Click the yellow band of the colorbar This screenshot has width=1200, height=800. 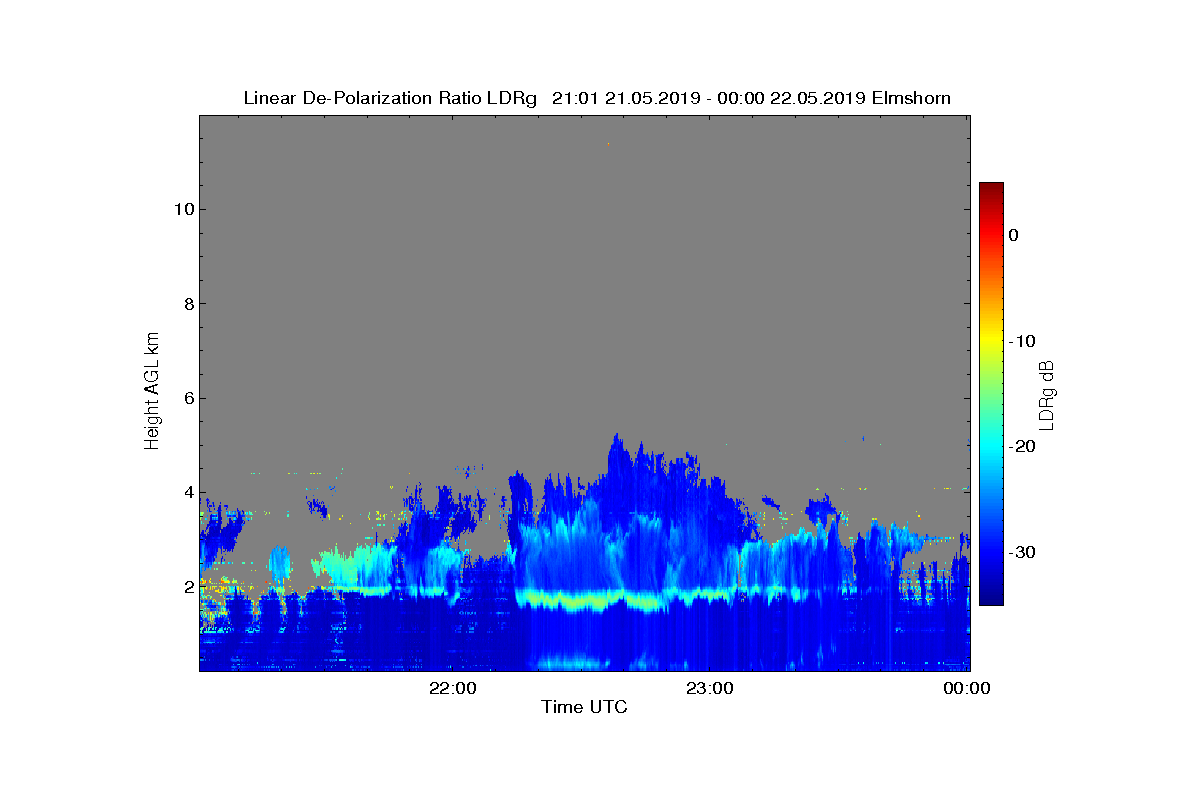[x=991, y=341]
